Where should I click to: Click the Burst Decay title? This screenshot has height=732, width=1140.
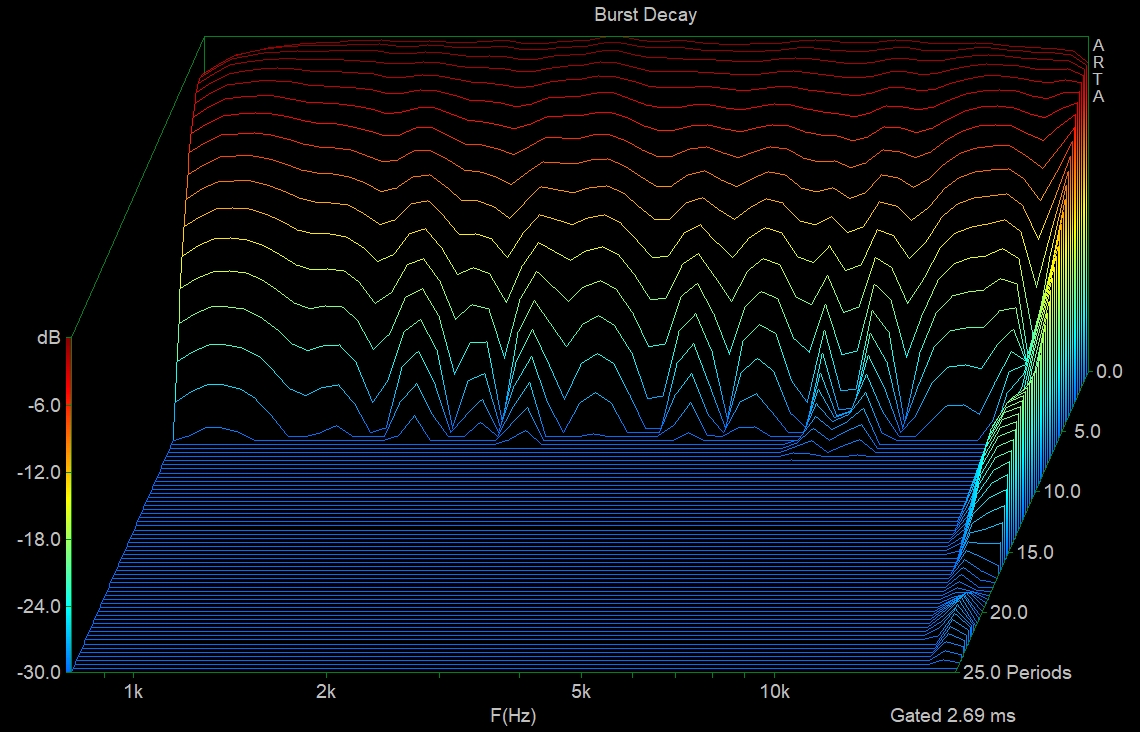(x=644, y=14)
